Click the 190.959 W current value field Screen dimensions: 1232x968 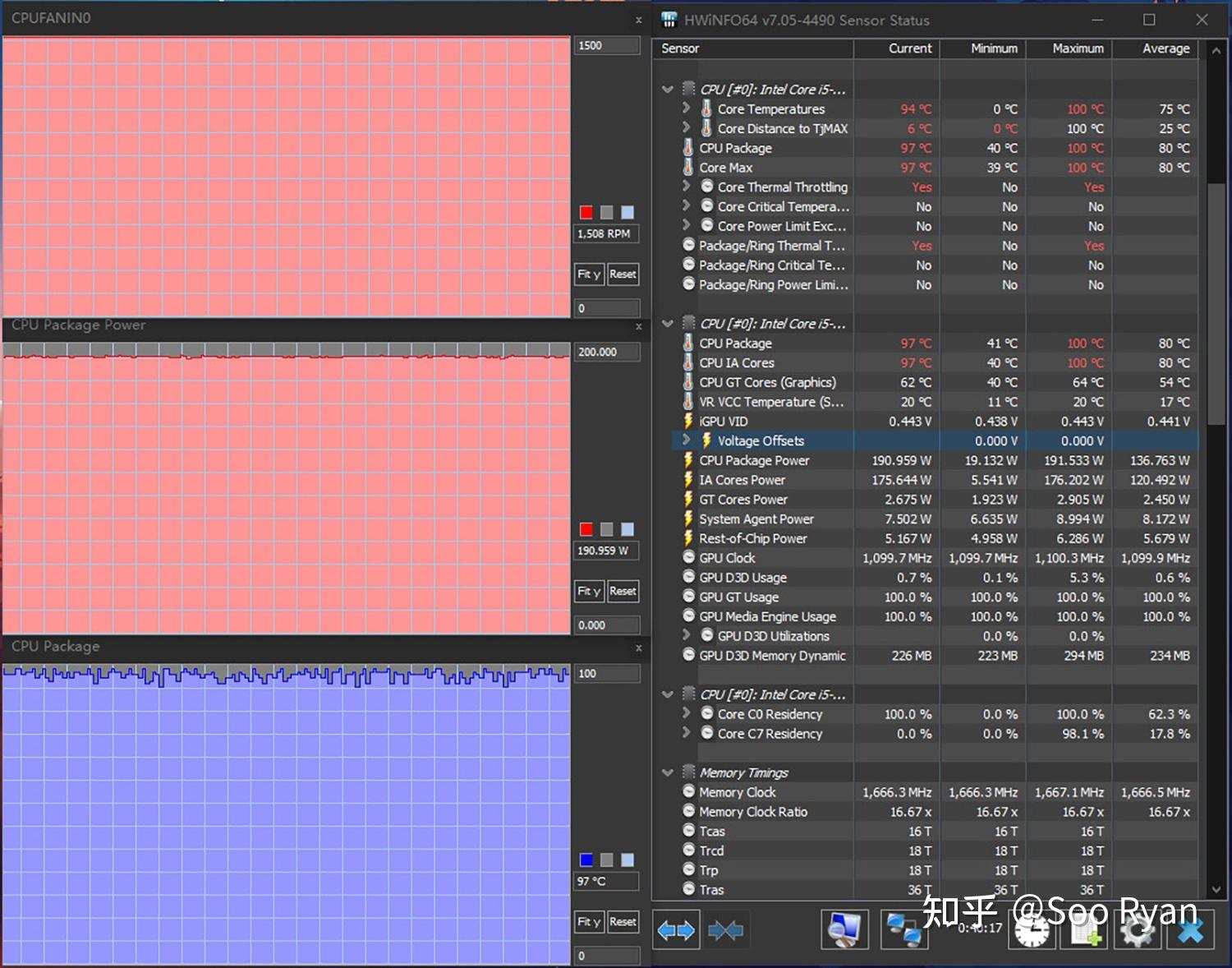pyautogui.click(x=607, y=551)
